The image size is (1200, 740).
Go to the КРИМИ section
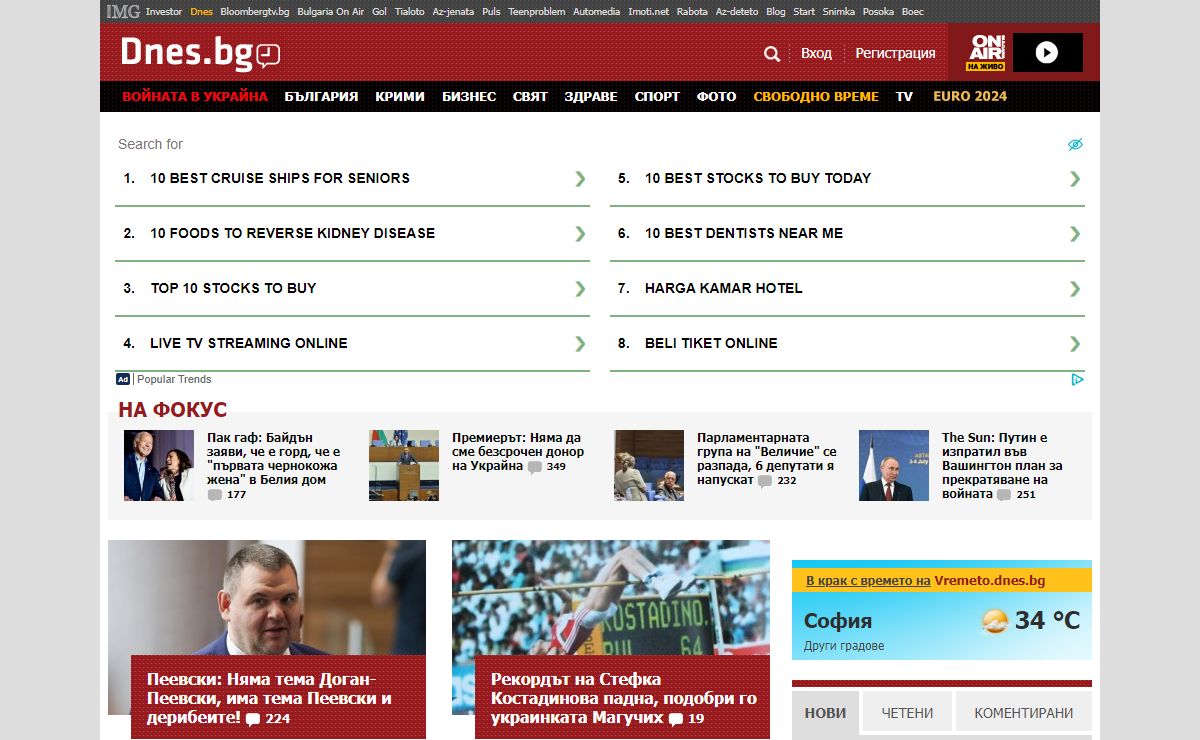(x=400, y=97)
